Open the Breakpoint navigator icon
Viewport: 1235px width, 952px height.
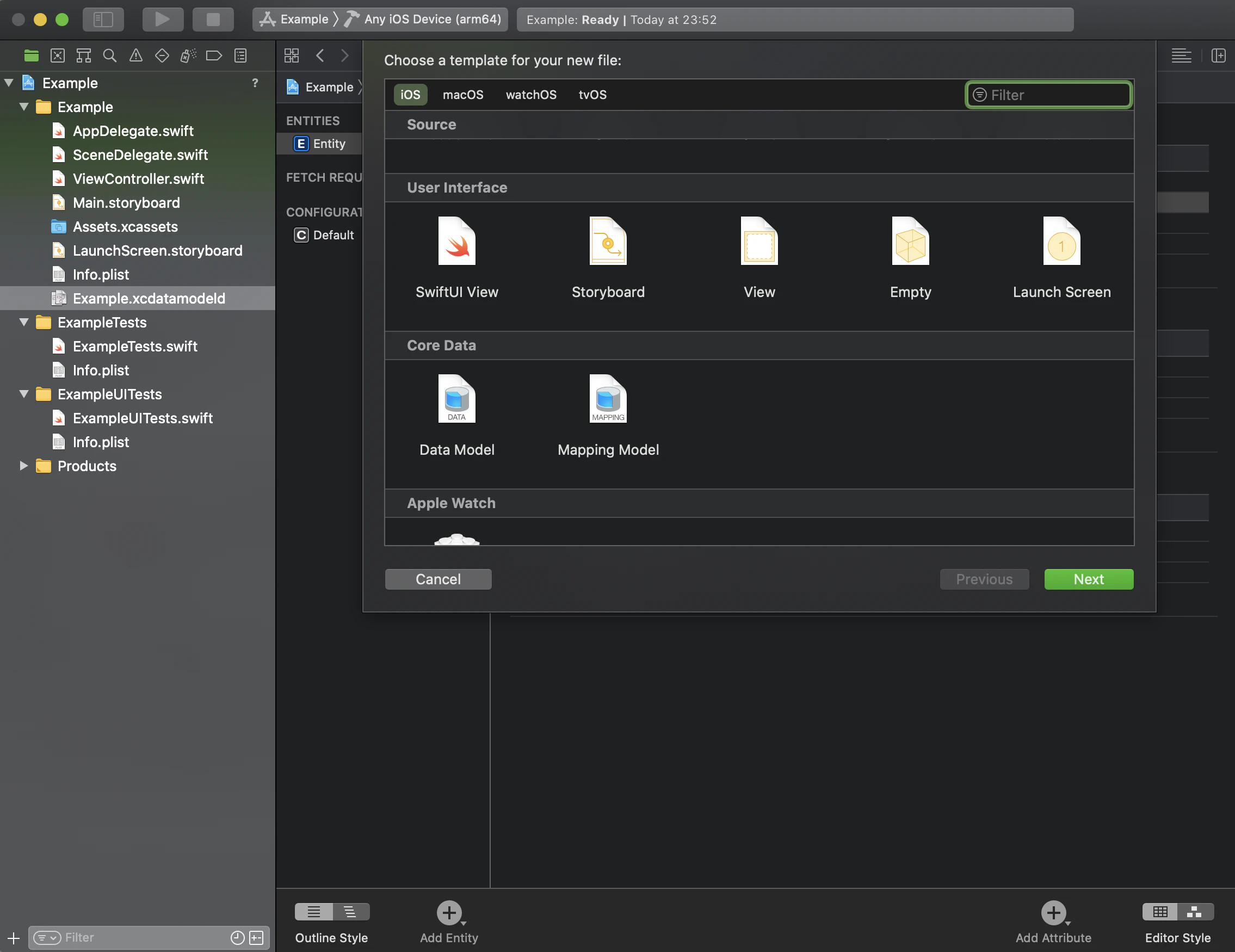click(x=214, y=55)
